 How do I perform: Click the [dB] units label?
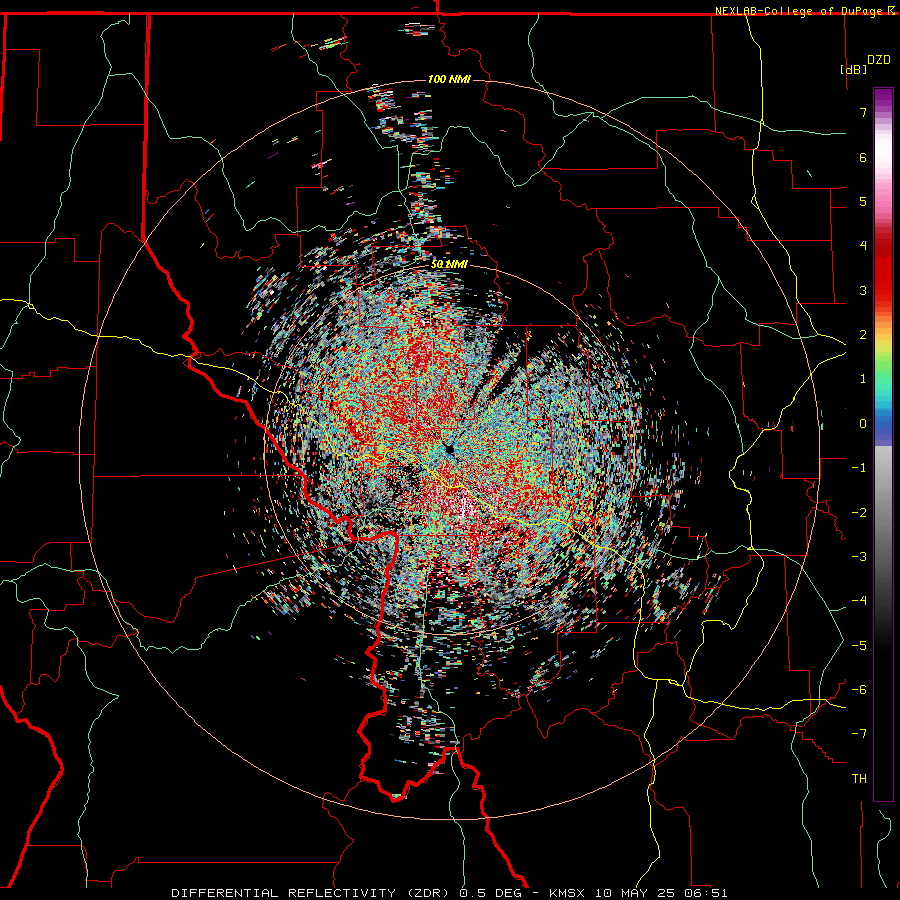(x=854, y=69)
